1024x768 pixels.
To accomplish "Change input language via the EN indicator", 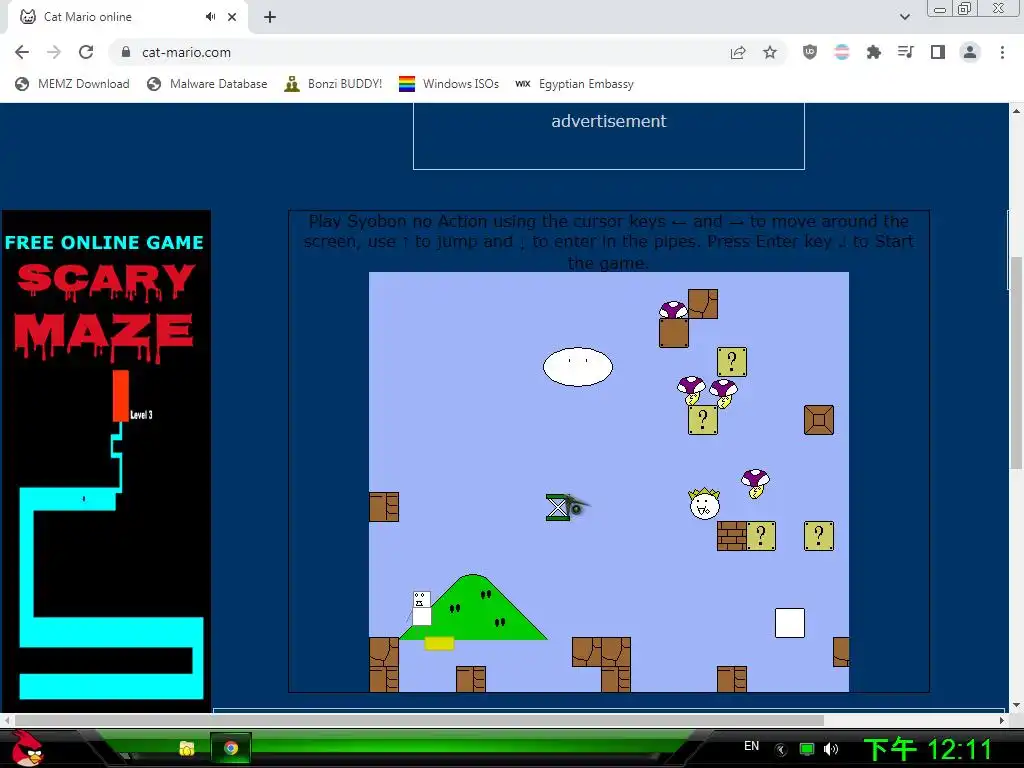I will (x=752, y=746).
